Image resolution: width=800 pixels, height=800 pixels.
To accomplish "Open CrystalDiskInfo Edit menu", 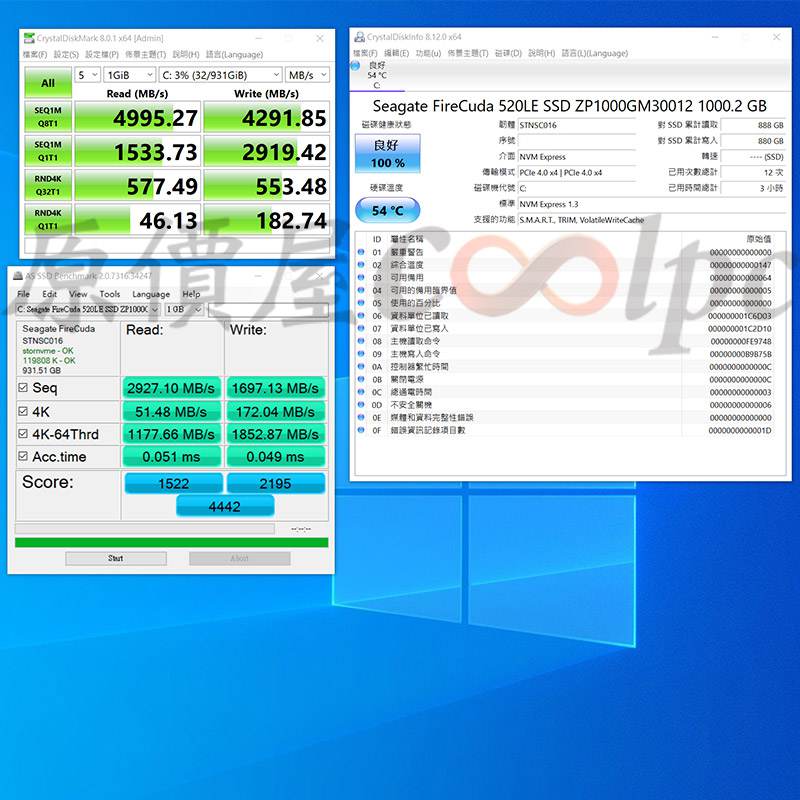I will (396, 53).
